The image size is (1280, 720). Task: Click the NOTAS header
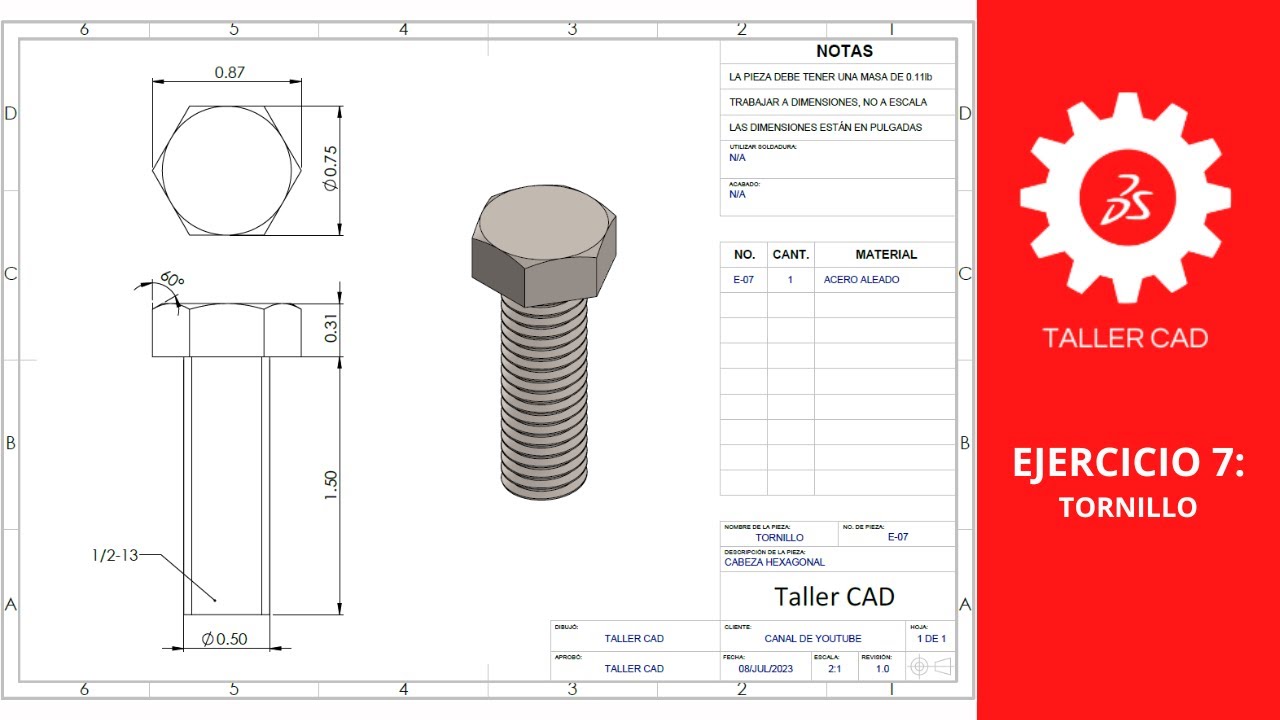pos(844,51)
